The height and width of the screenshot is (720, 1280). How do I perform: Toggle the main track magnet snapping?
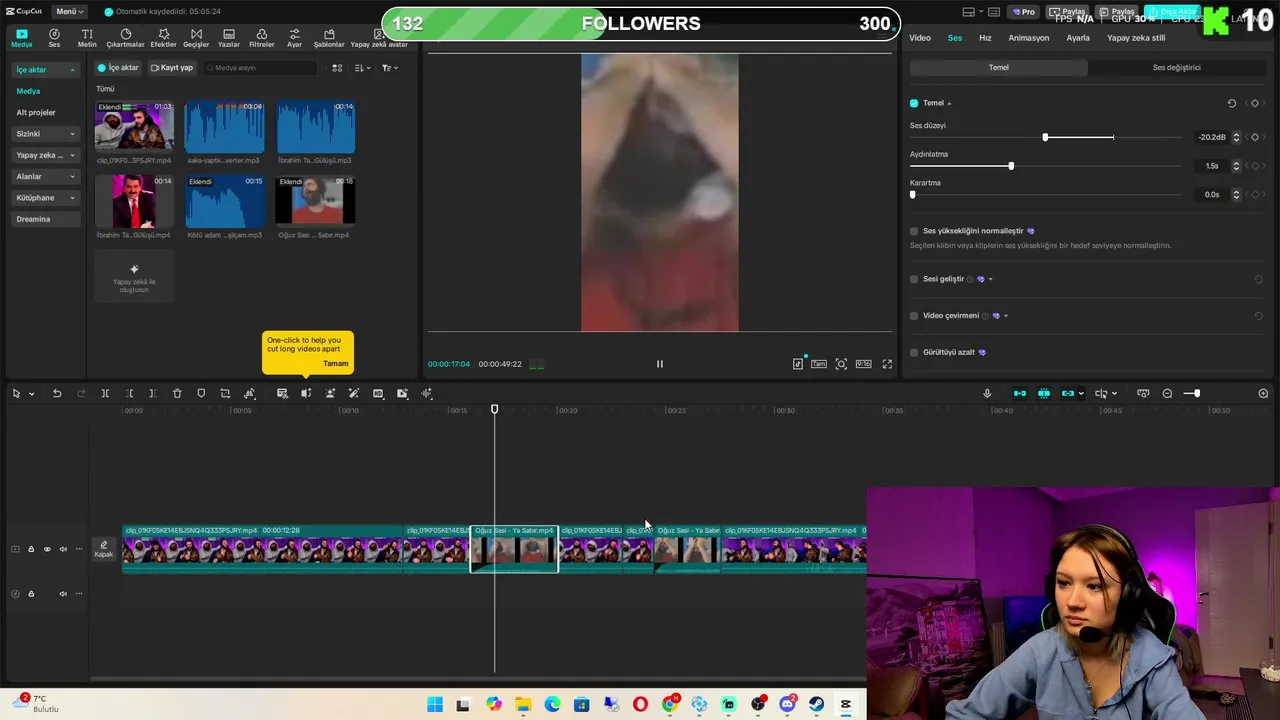(1020, 393)
